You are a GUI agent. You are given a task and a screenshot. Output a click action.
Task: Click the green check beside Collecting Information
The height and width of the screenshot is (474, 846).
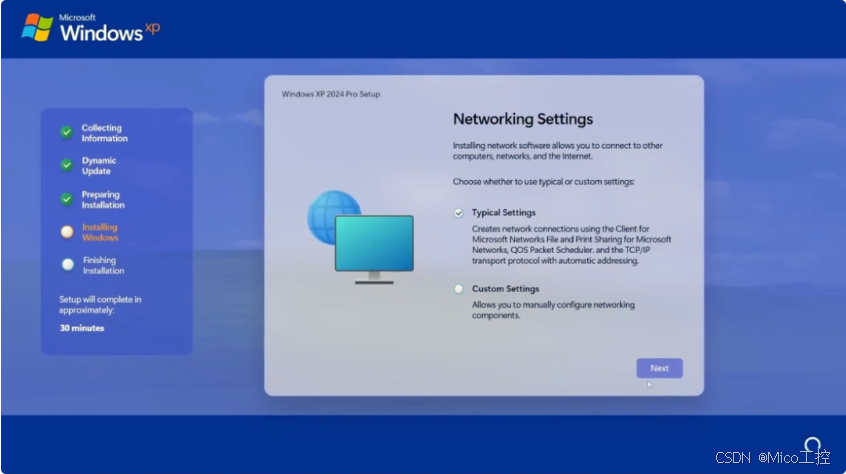[66, 132]
